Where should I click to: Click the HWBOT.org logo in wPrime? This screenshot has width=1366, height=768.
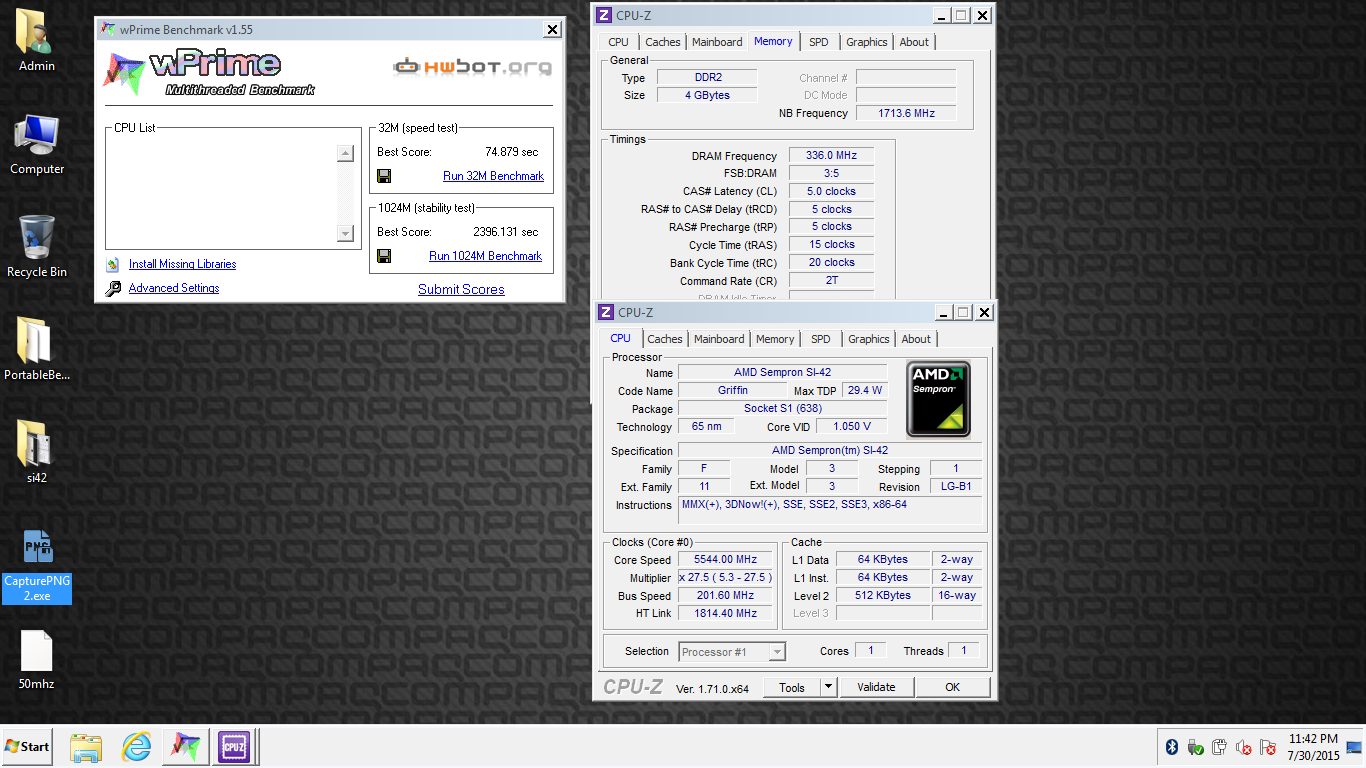[472, 68]
